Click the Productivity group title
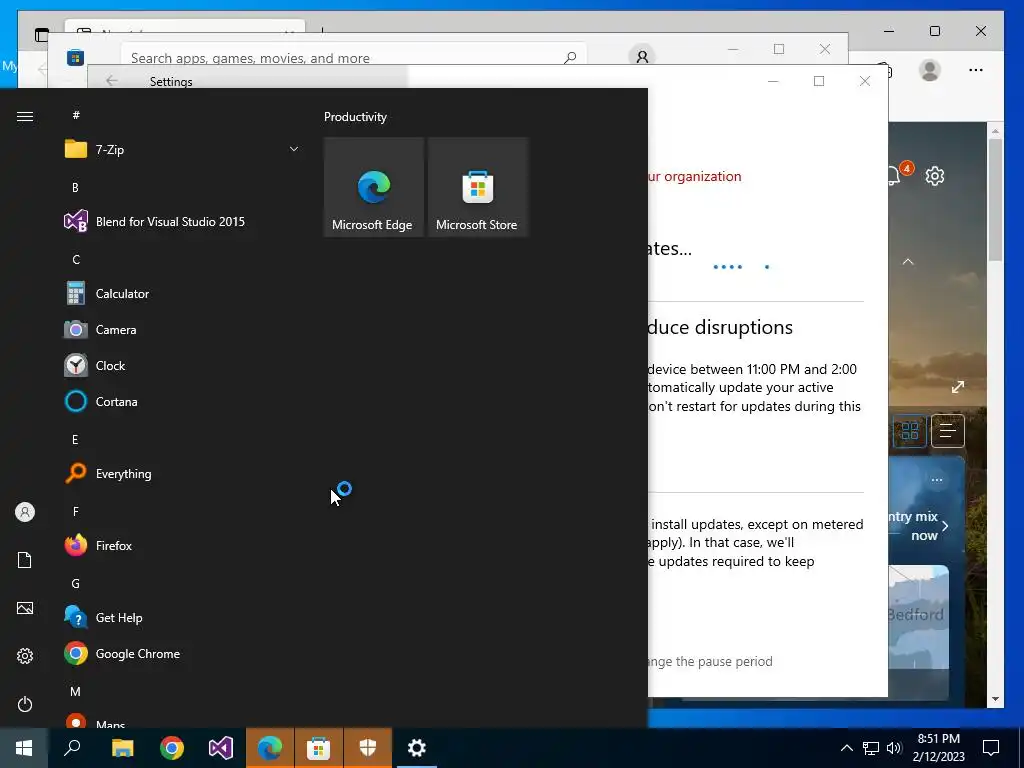1024x768 pixels. click(355, 117)
